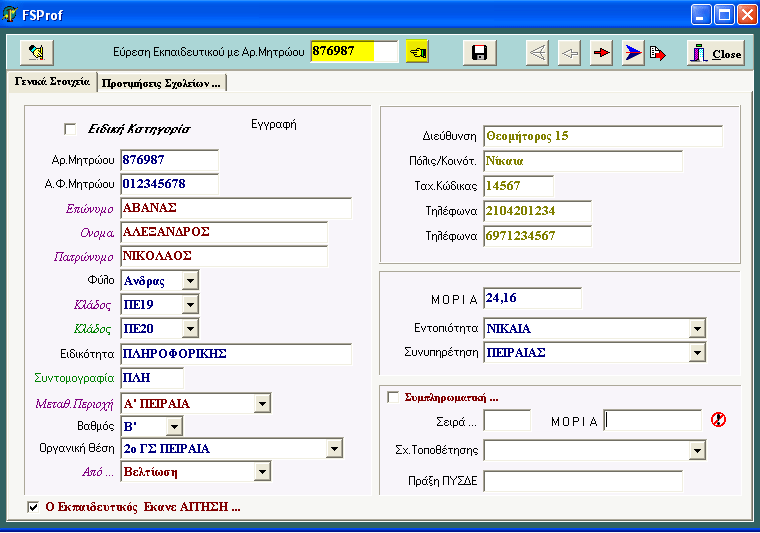Click the red warning icon beside ΜΟΡΙΑ field
Viewport: 760px width, 533px height.
point(717,420)
